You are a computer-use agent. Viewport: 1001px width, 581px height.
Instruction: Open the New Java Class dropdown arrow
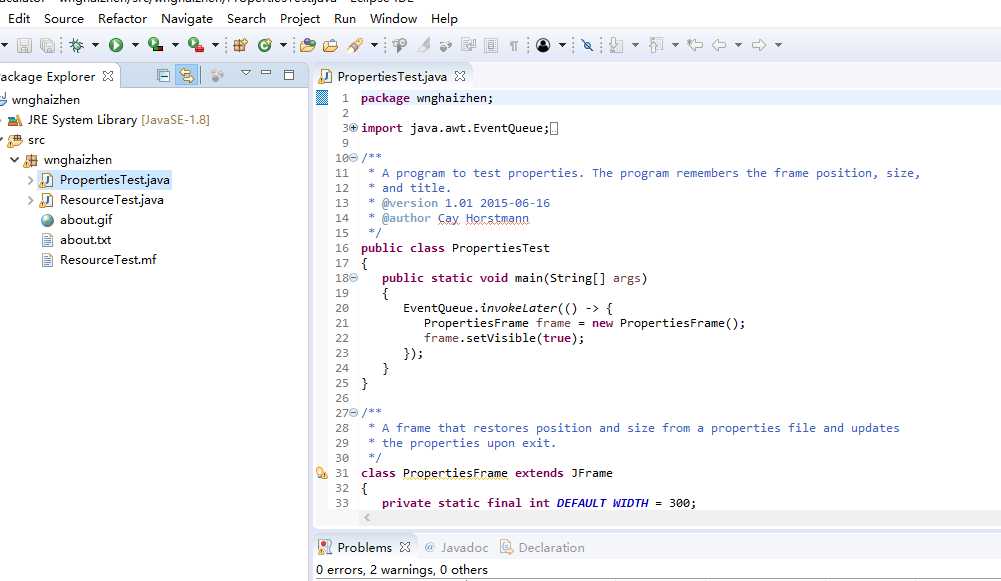(x=283, y=45)
